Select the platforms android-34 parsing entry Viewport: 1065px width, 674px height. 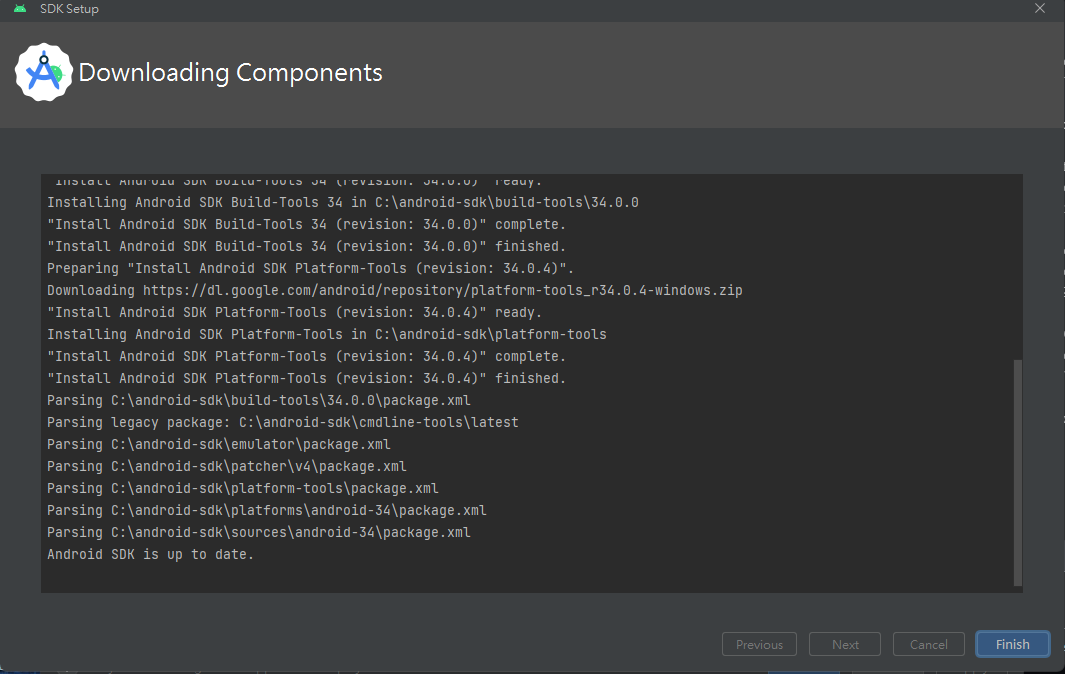[266, 510]
